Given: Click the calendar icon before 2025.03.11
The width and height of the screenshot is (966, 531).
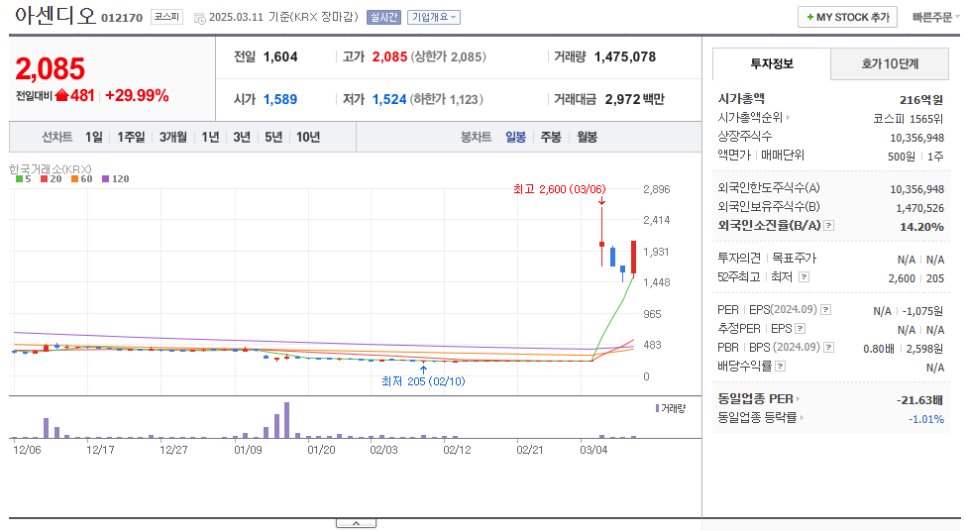Looking at the screenshot, I should [x=200, y=18].
